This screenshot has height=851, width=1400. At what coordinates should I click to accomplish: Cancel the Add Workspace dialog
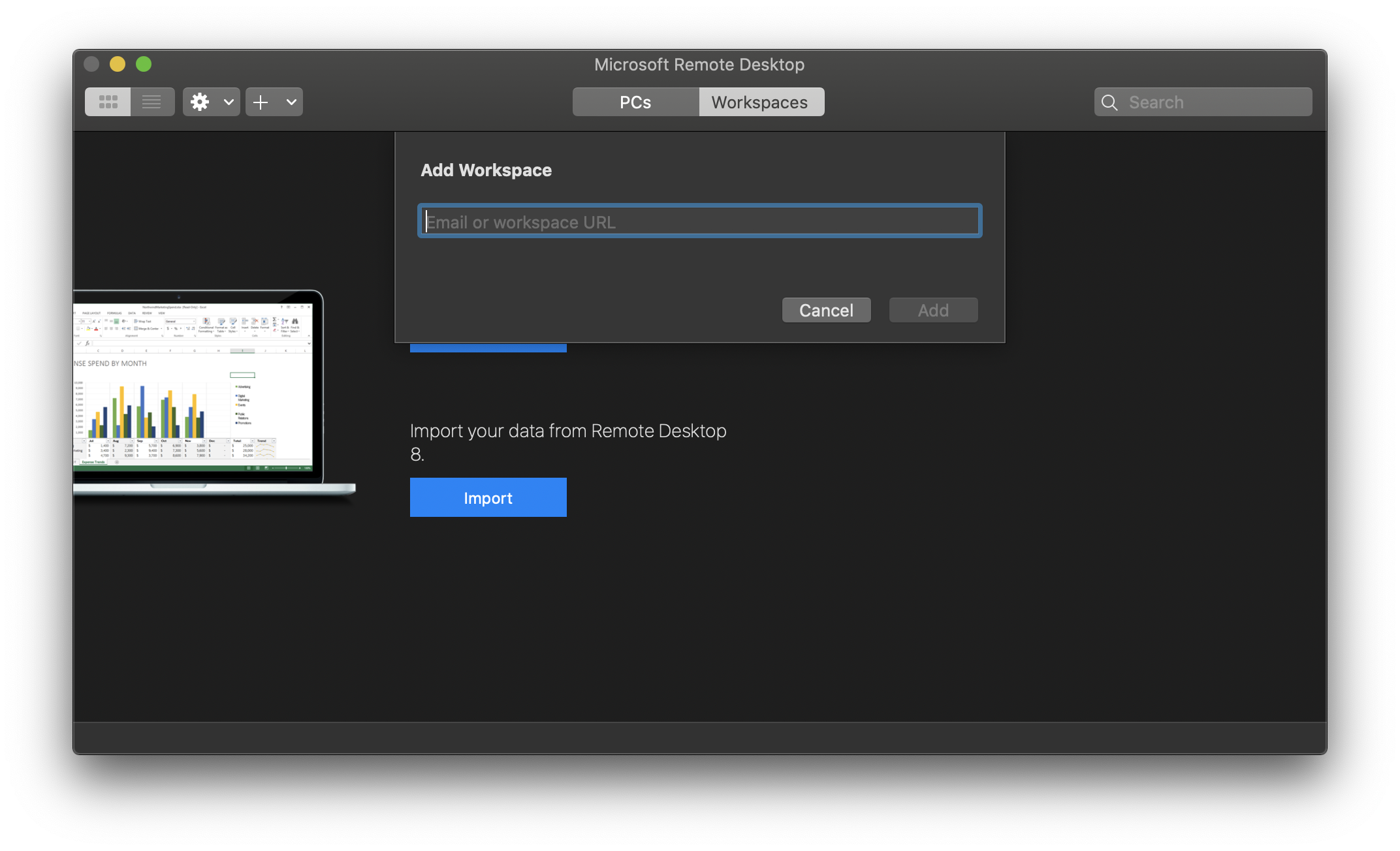(826, 310)
